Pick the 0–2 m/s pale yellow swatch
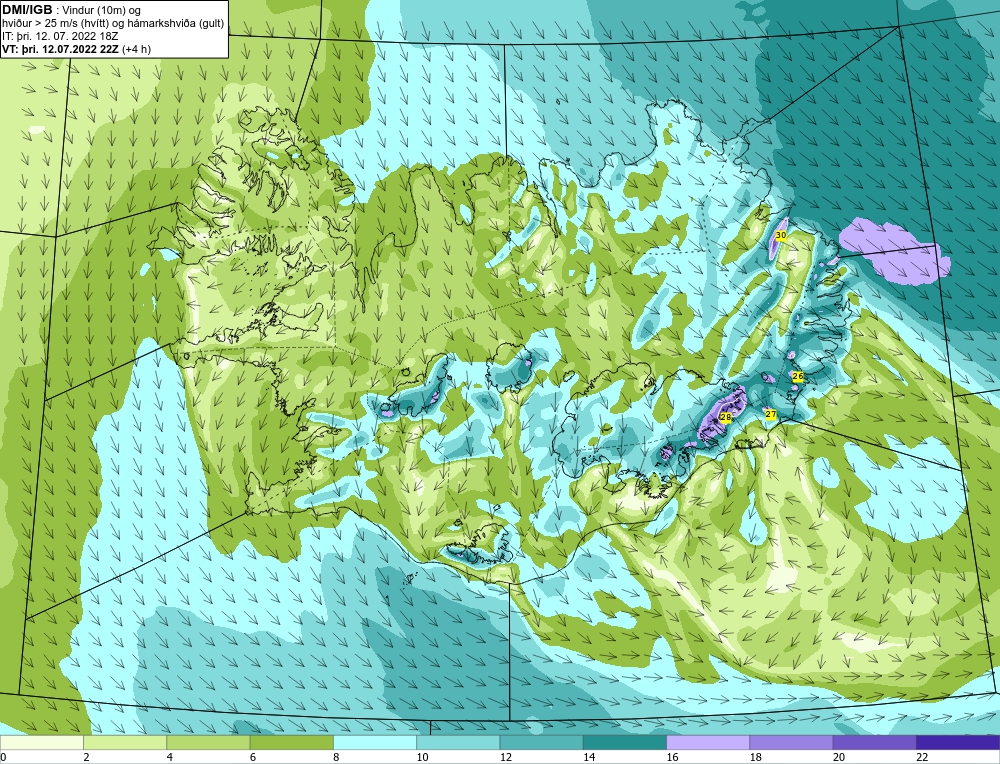Image resolution: width=1000 pixels, height=764 pixels. click(x=42, y=742)
